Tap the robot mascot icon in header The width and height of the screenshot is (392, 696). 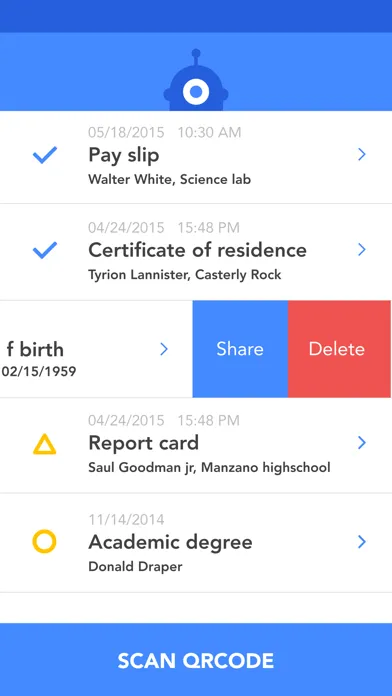(196, 80)
